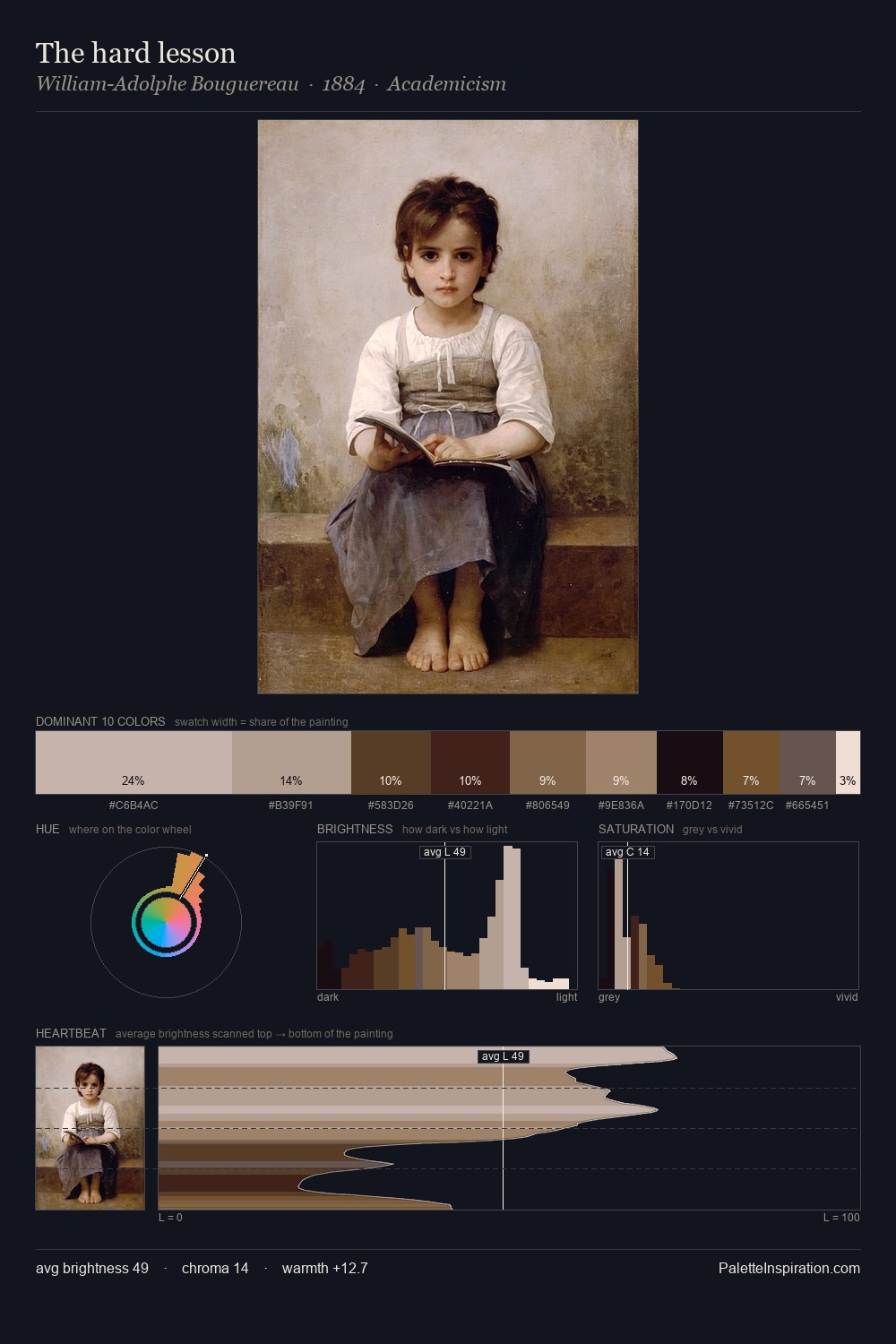The width and height of the screenshot is (896, 1344).
Task: Click the hex code text "#9E836A"
Action: tap(621, 806)
